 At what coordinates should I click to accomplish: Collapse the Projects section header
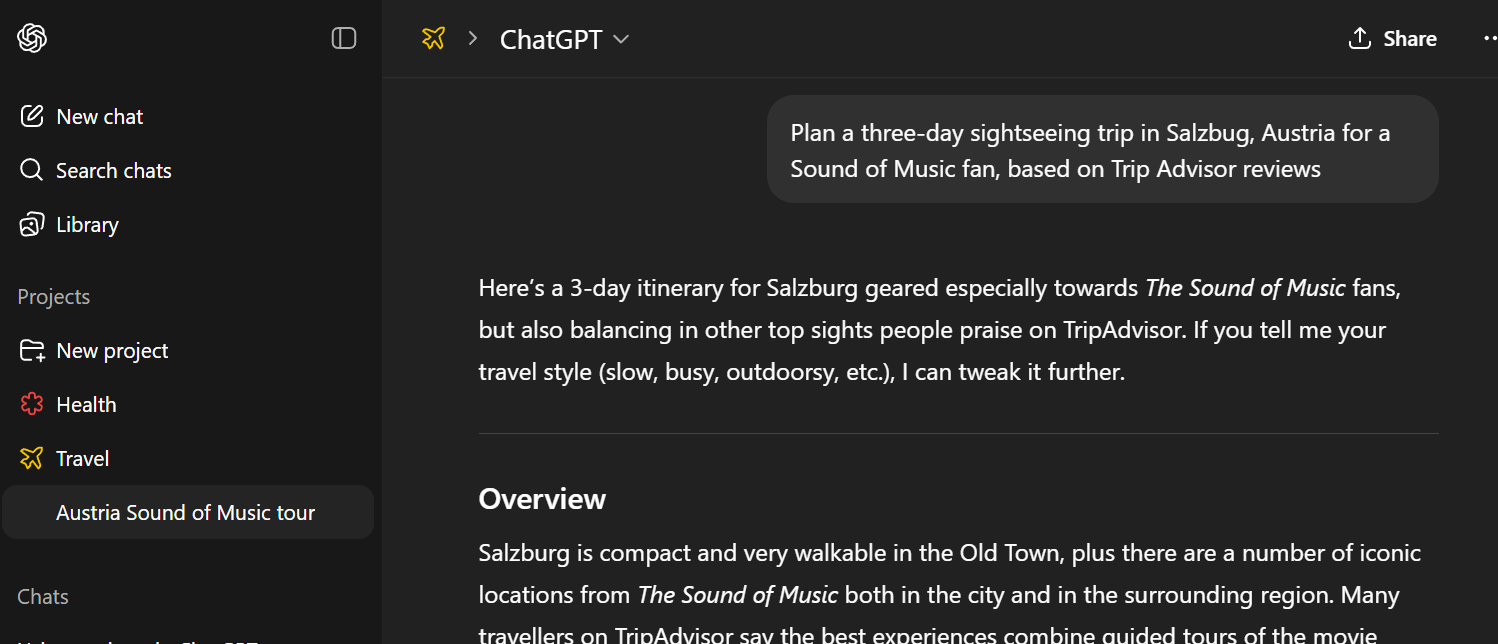point(54,296)
